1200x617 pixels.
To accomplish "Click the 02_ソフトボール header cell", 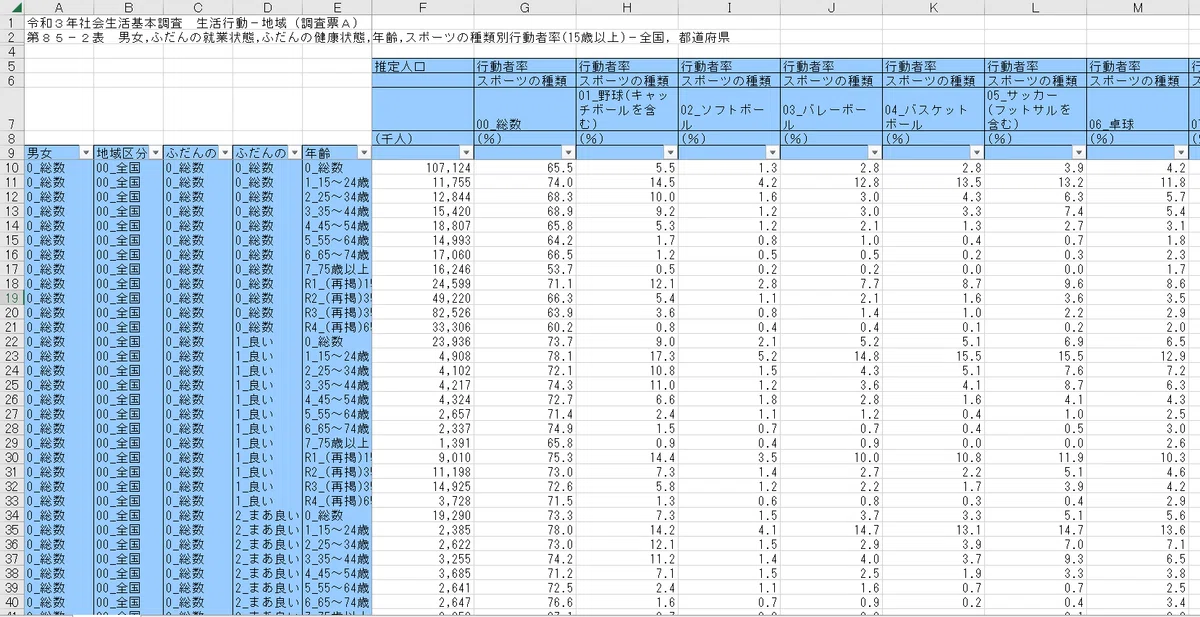I will (729, 109).
